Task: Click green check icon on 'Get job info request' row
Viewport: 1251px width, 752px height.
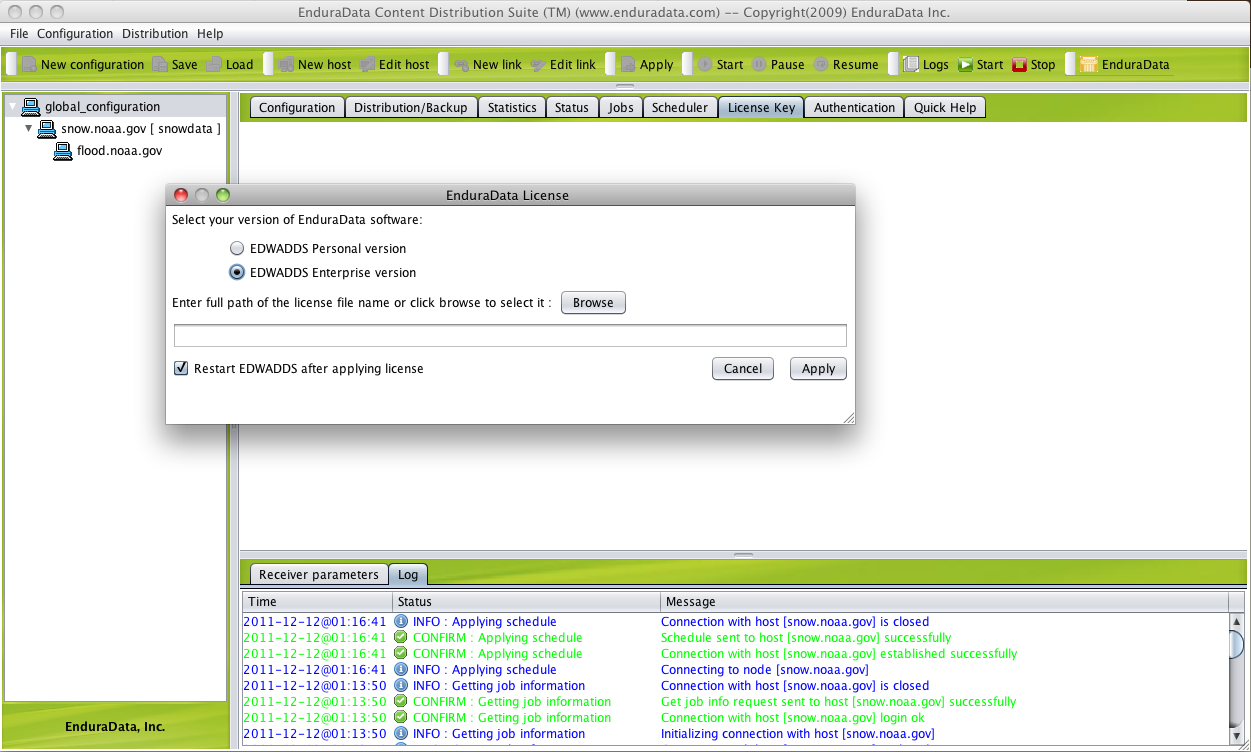Action: pyautogui.click(x=401, y=702)
